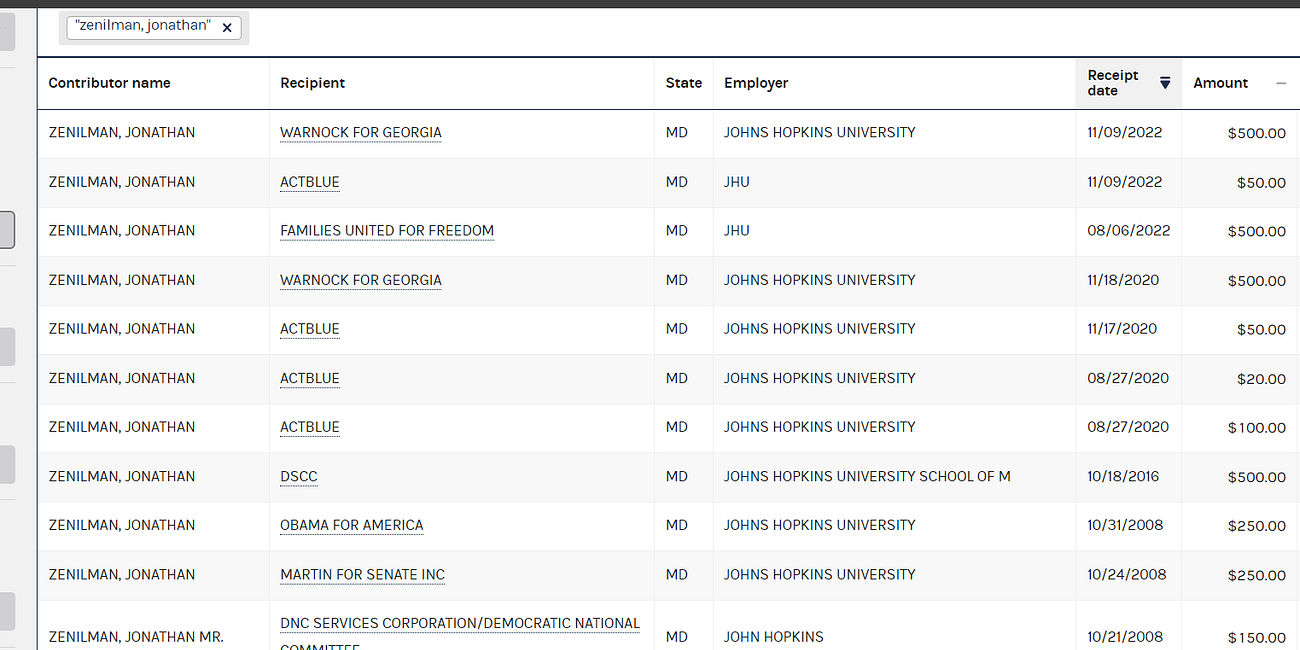Viewport: 1300px width, 650px height.
Task: Click the Amount column header
Action: pos(1220,83)
